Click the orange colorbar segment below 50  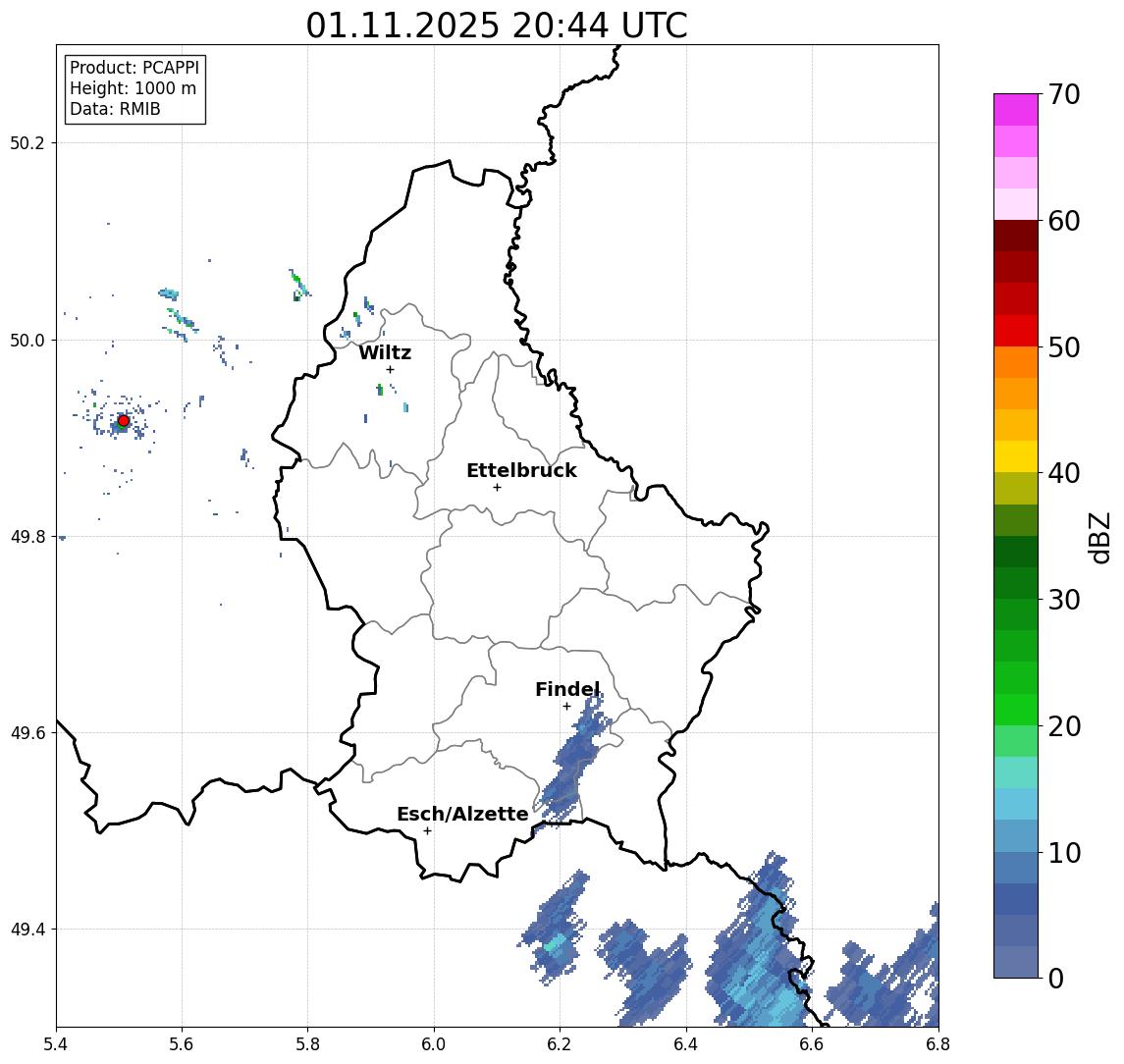[x=1016, y=362]
